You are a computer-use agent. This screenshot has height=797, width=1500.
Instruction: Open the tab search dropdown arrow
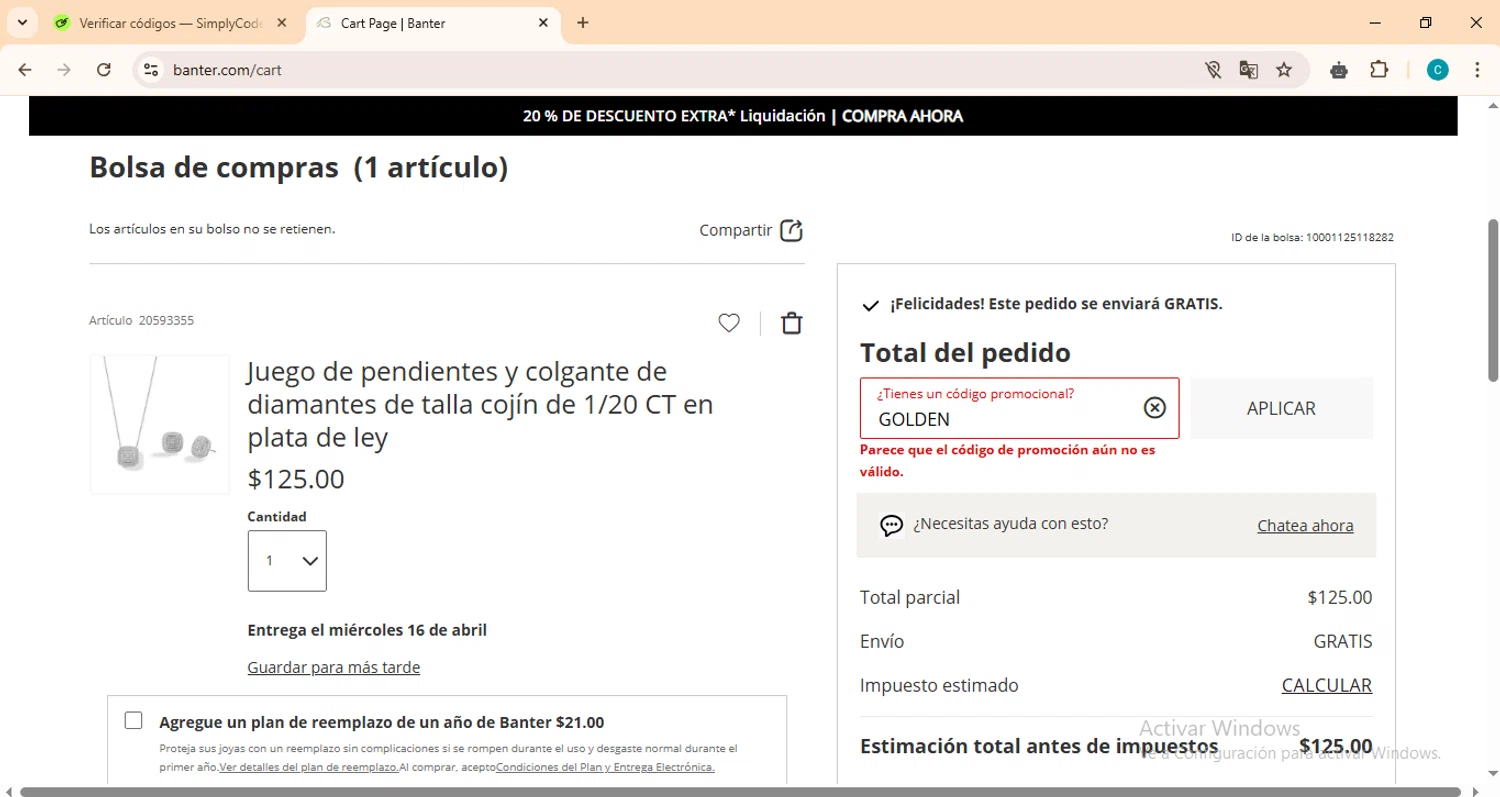[x=22, y=22]
